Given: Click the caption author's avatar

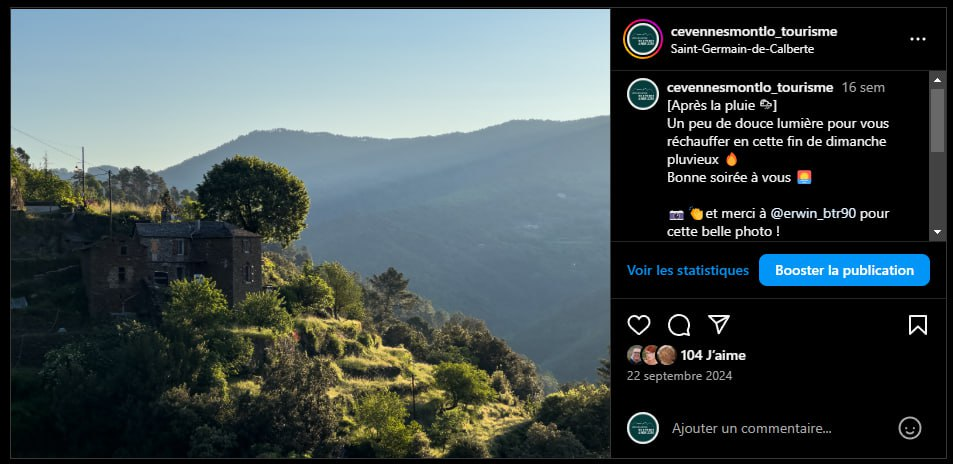Looking at the screenshot, I should (643, 94).
